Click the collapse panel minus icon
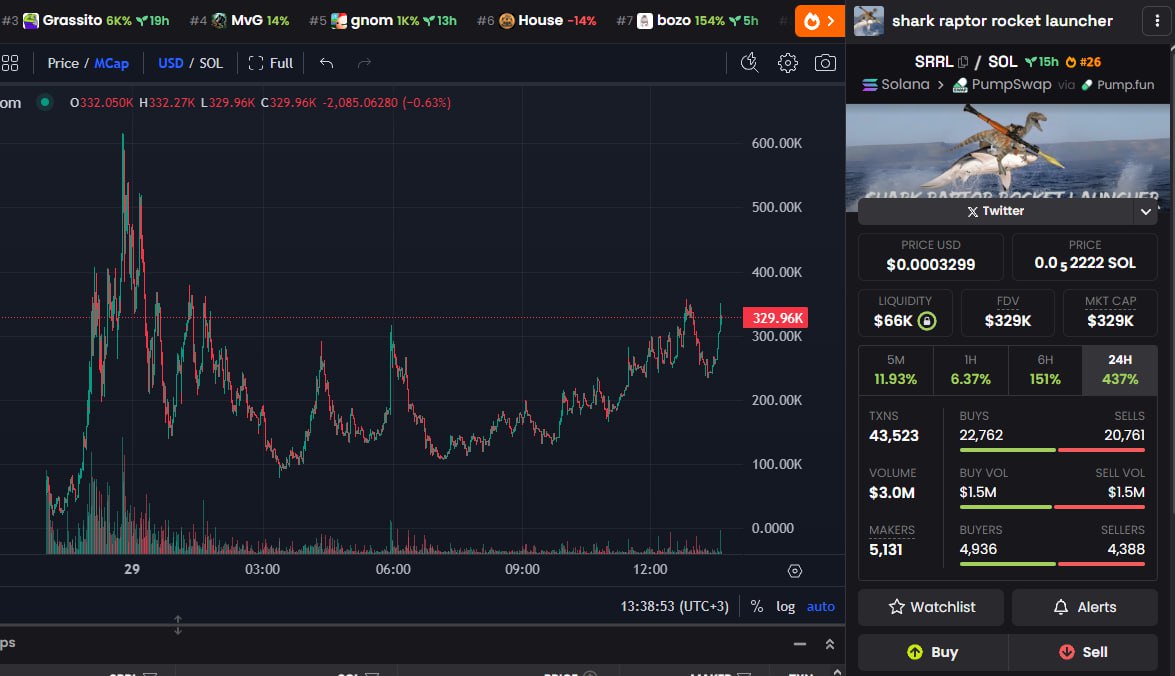The image size is (1175, 676). point(800,645)
